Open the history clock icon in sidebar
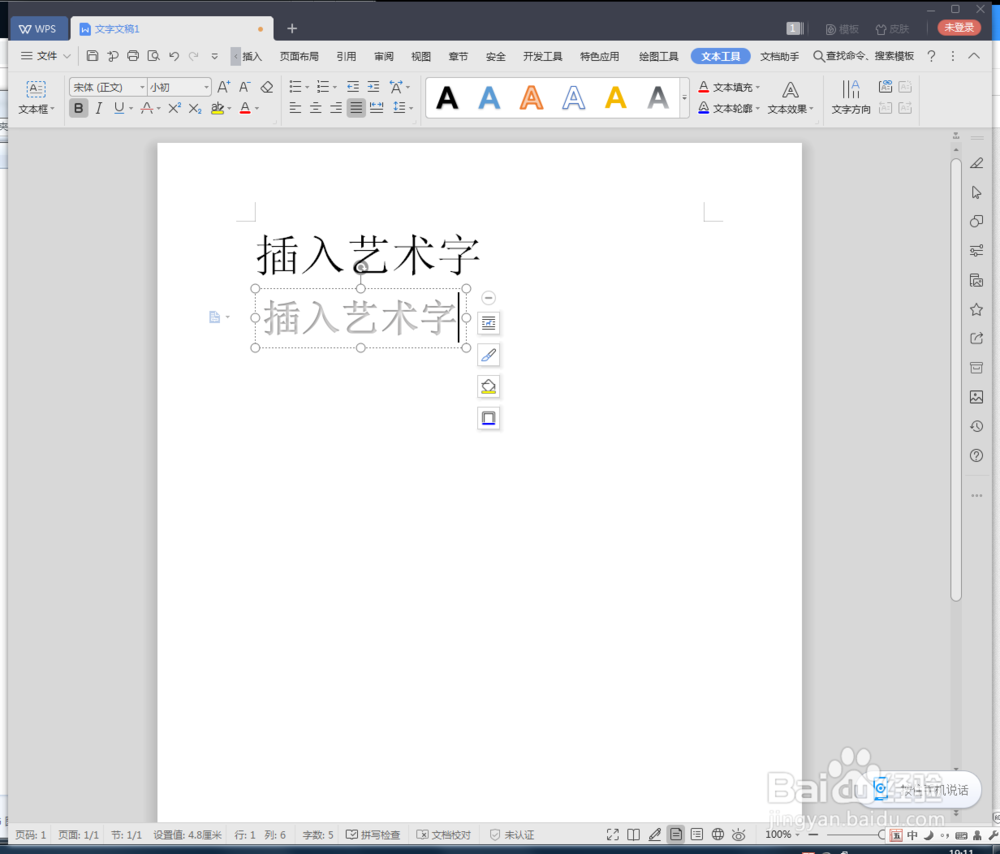The image size is (1000, 854). 976,426
